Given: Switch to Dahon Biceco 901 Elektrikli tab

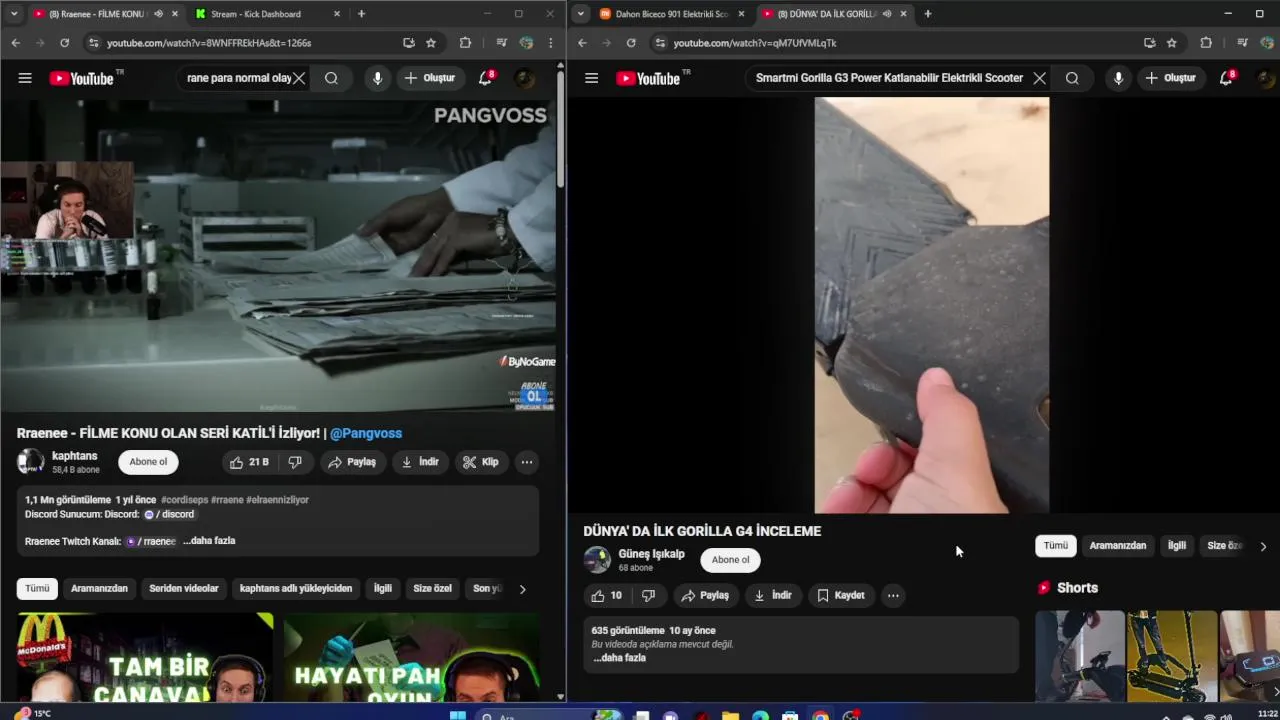Looking at the screenshot, I should click(x=672, y=14).
